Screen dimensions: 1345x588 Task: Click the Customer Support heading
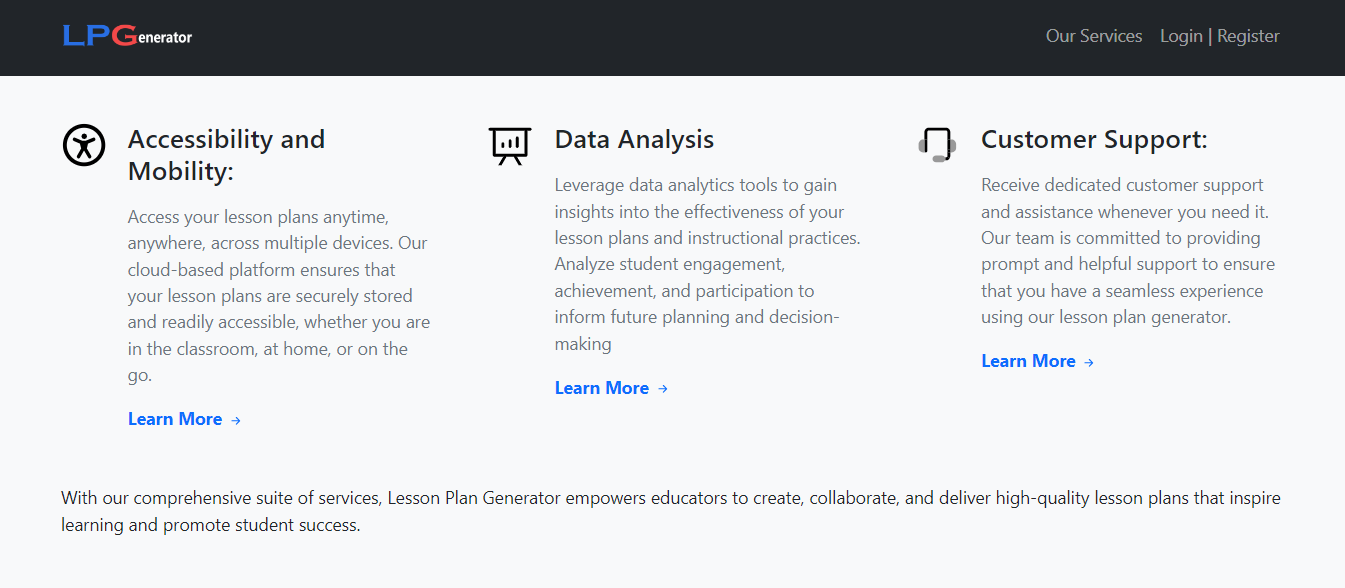[1094, 139]
